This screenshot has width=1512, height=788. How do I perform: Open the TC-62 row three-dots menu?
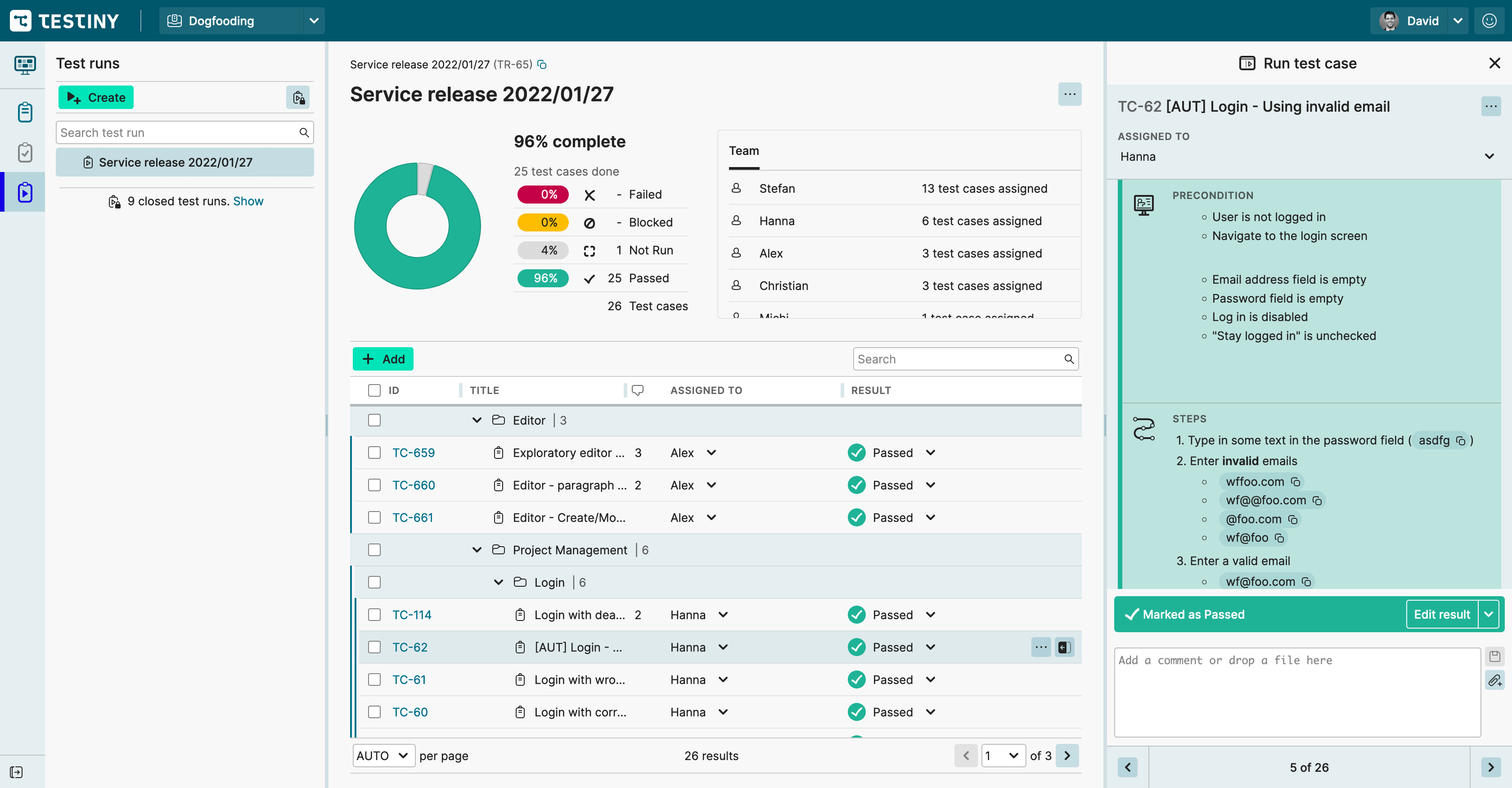tap(1041, 647)
